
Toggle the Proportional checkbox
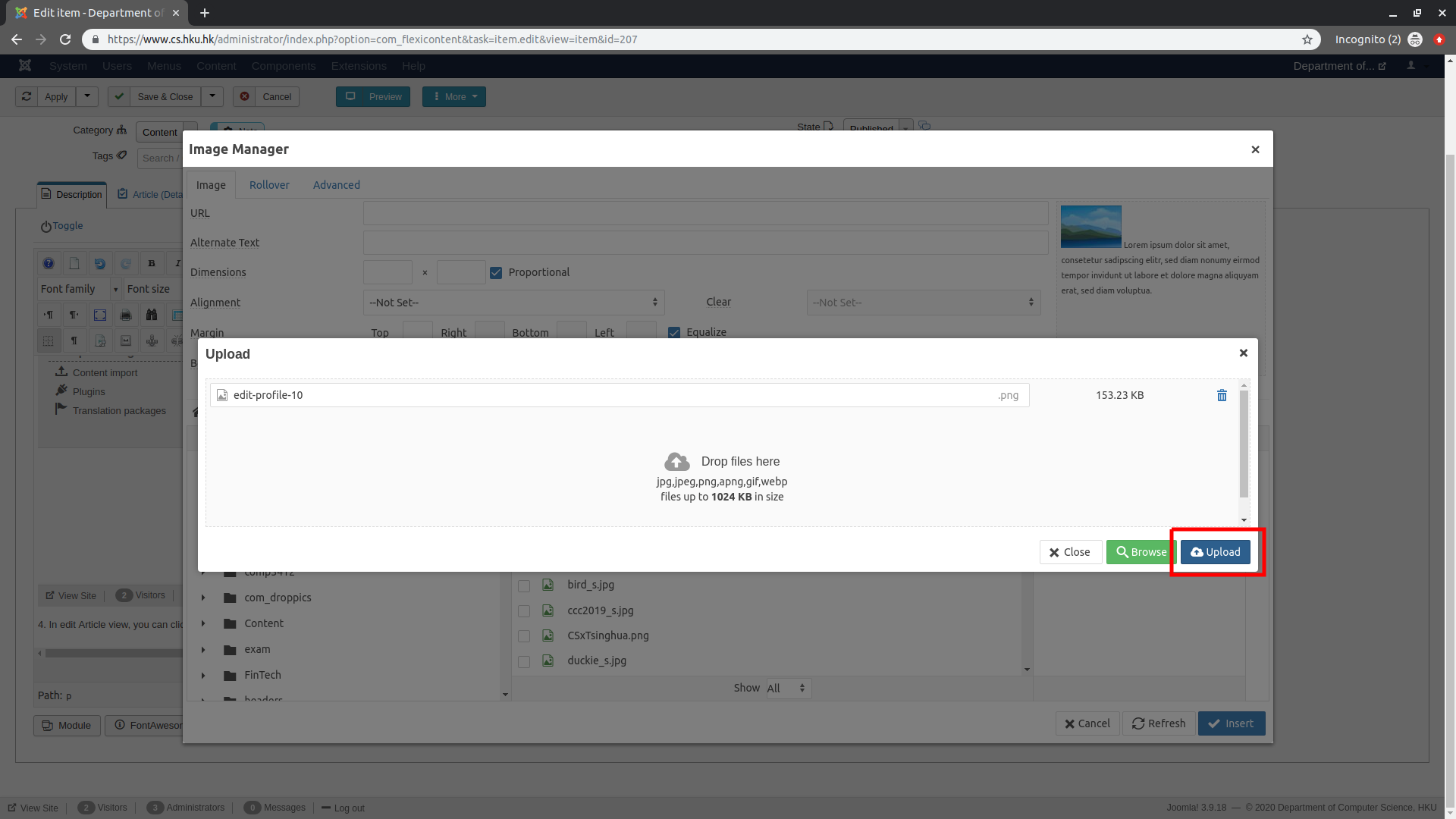[x=496, y=273]
